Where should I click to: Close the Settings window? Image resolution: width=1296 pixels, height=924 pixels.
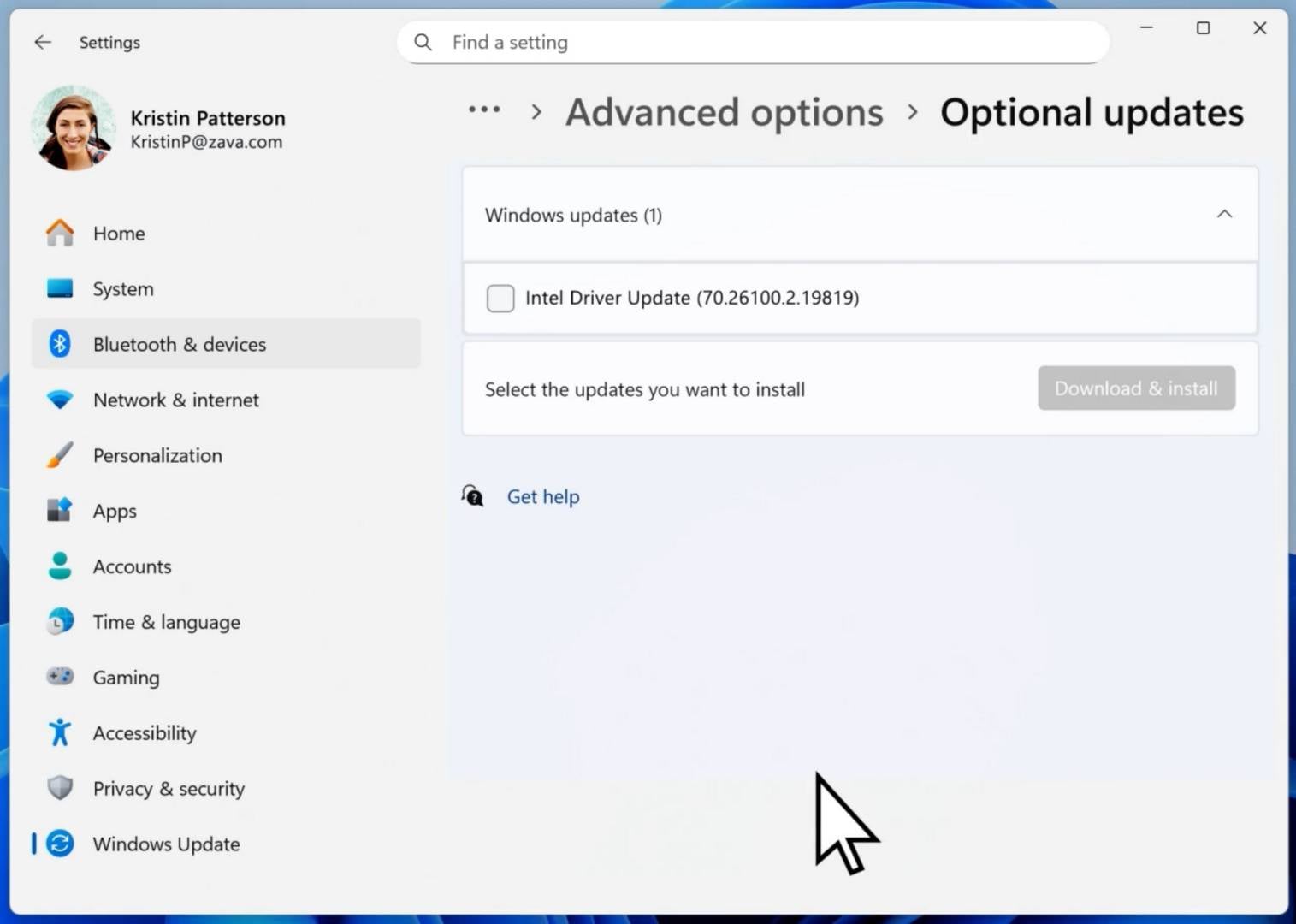click(1259, 28)
